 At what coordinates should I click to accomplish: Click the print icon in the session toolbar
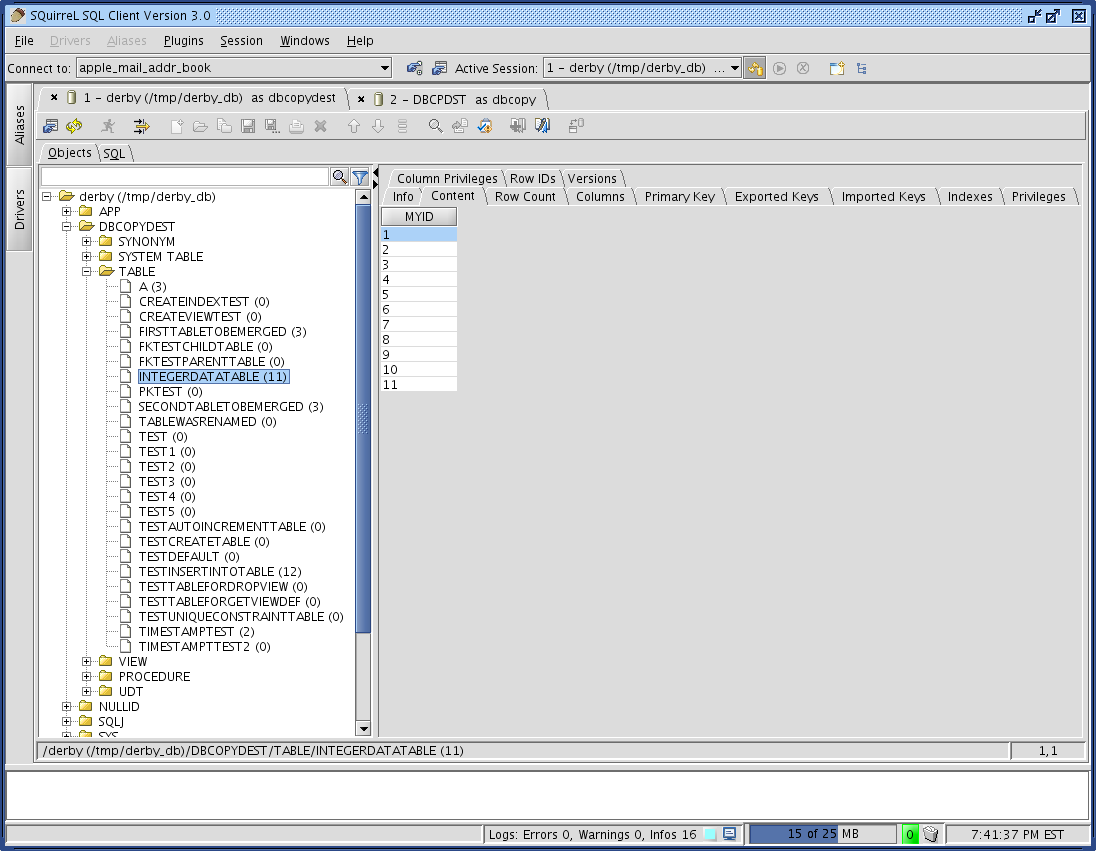tap(295, 125)
